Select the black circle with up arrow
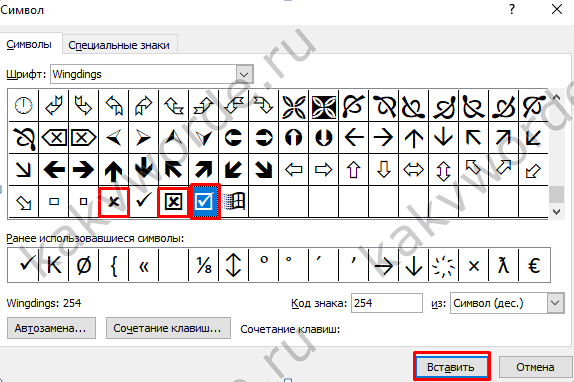This screenshot has height=382, width=574. click(294, 138)
